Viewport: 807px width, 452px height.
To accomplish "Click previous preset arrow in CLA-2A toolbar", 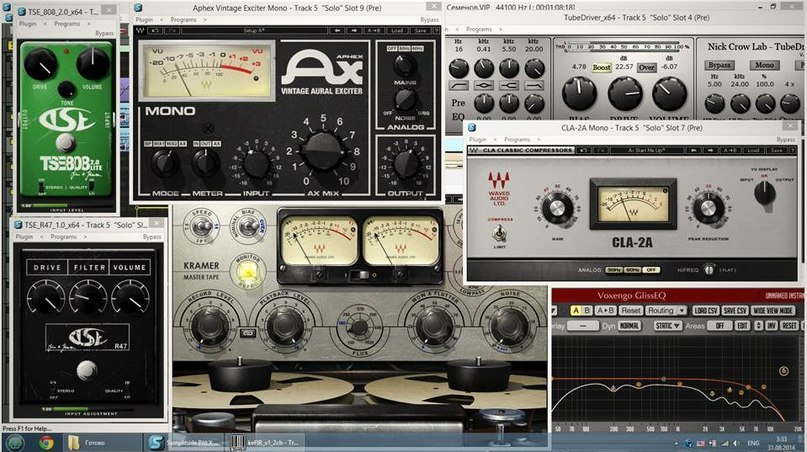I will [693, 150].
